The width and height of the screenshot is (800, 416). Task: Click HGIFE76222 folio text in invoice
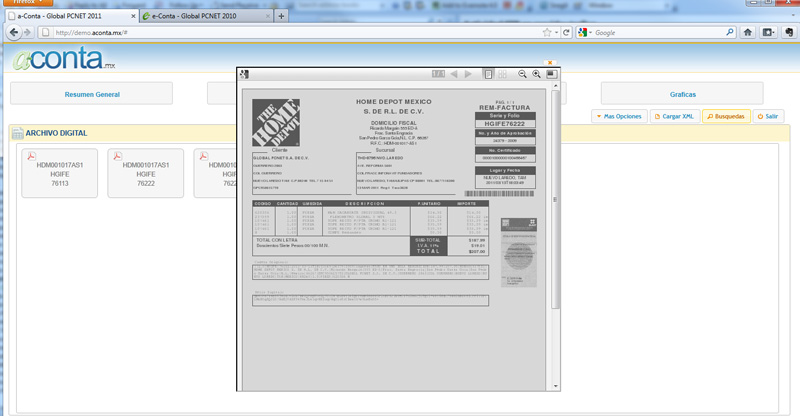coord(505,124)
